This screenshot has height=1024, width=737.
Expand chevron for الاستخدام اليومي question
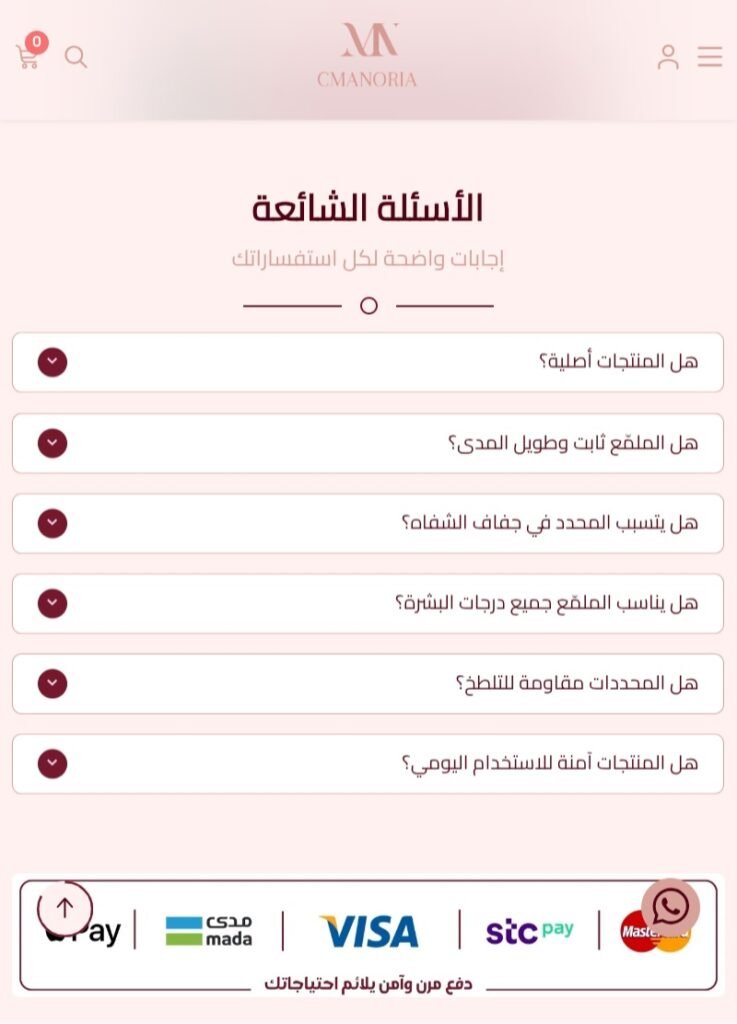point(52,764)
